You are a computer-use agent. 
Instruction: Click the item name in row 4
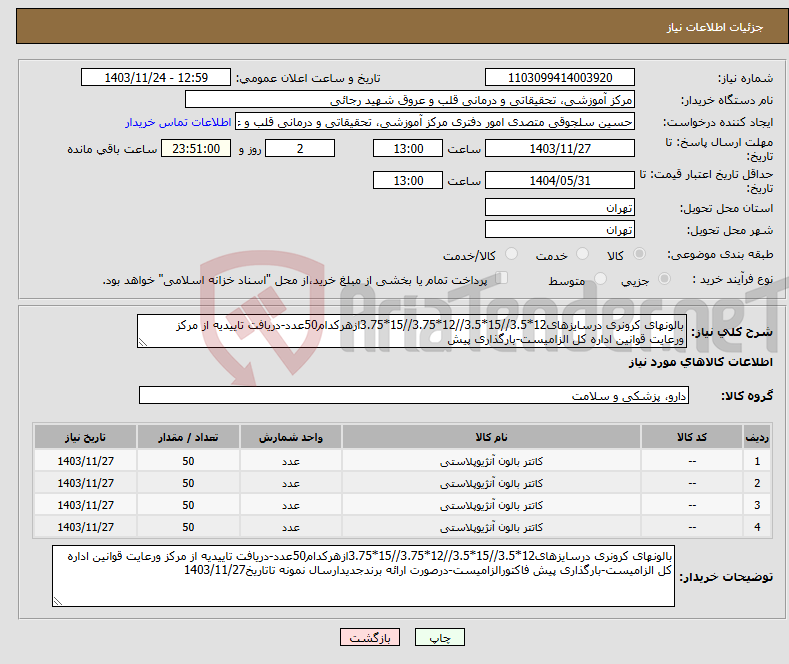click(x=491, y=528)
